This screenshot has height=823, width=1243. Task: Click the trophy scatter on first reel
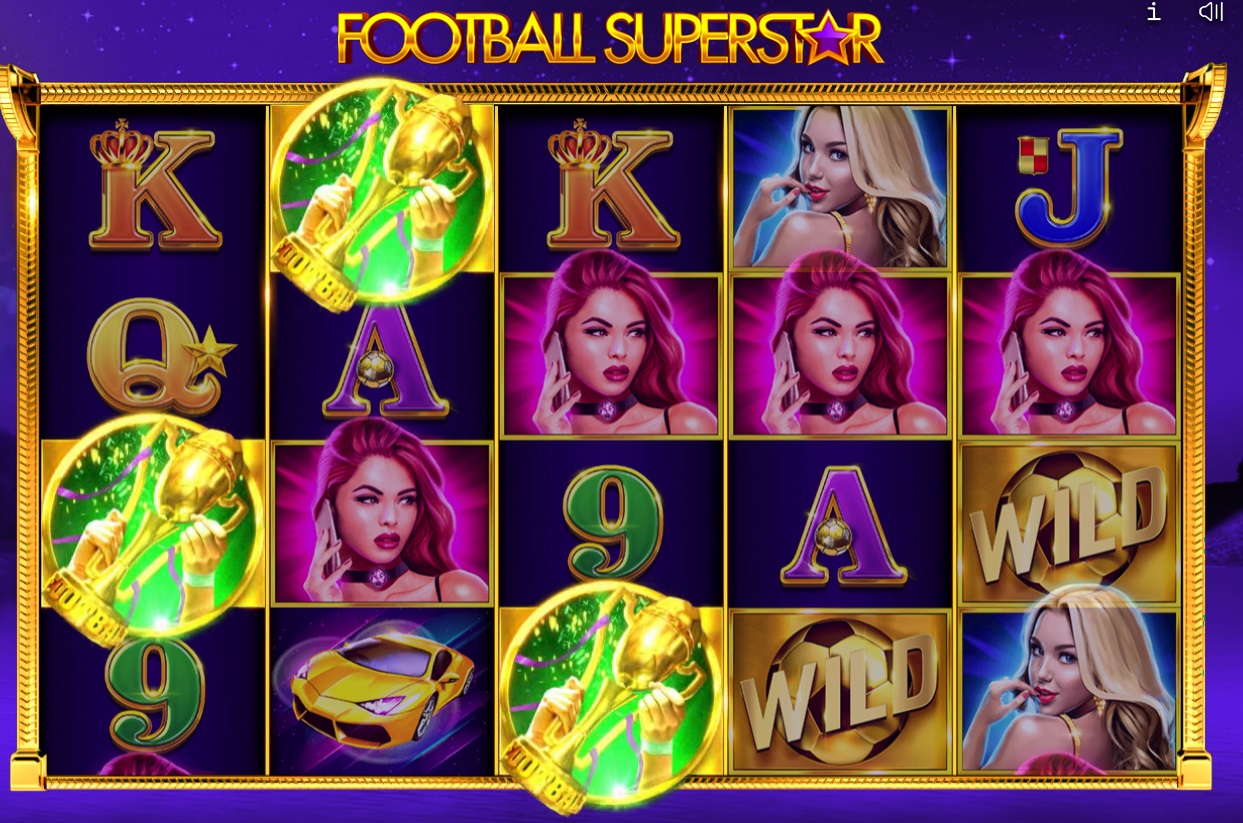153,526
